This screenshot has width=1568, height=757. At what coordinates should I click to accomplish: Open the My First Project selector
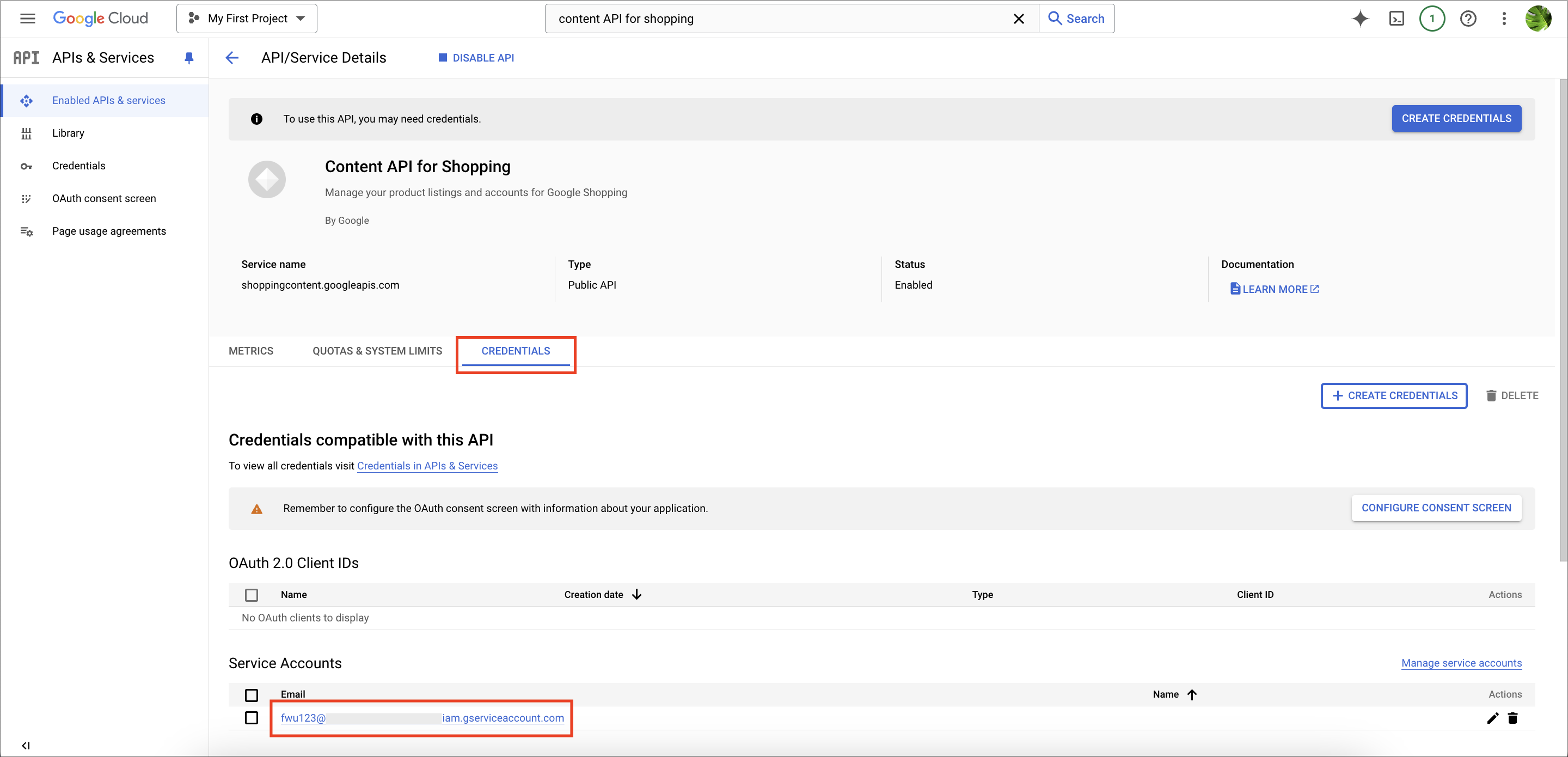tap(247, 19)
